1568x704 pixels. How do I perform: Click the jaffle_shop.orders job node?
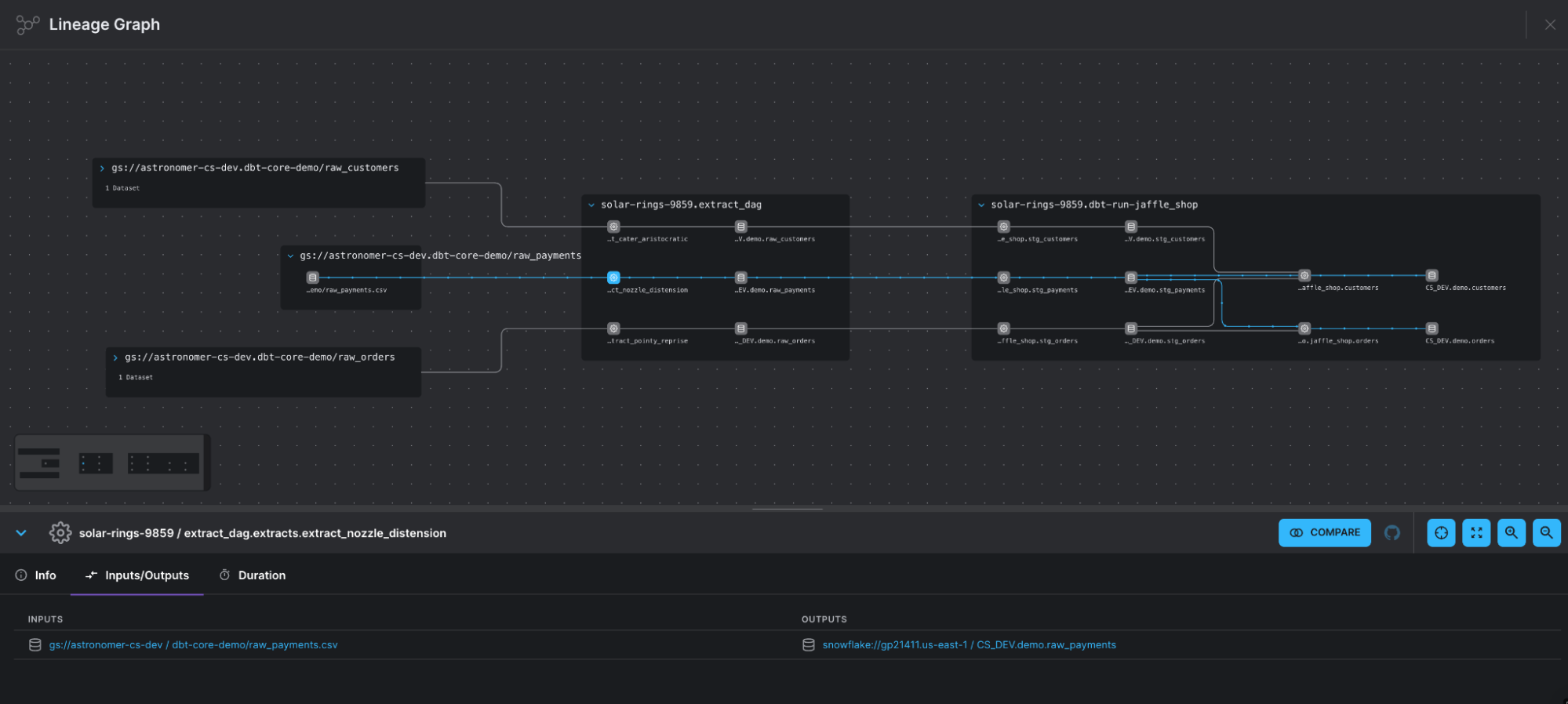click(1304, 328)
